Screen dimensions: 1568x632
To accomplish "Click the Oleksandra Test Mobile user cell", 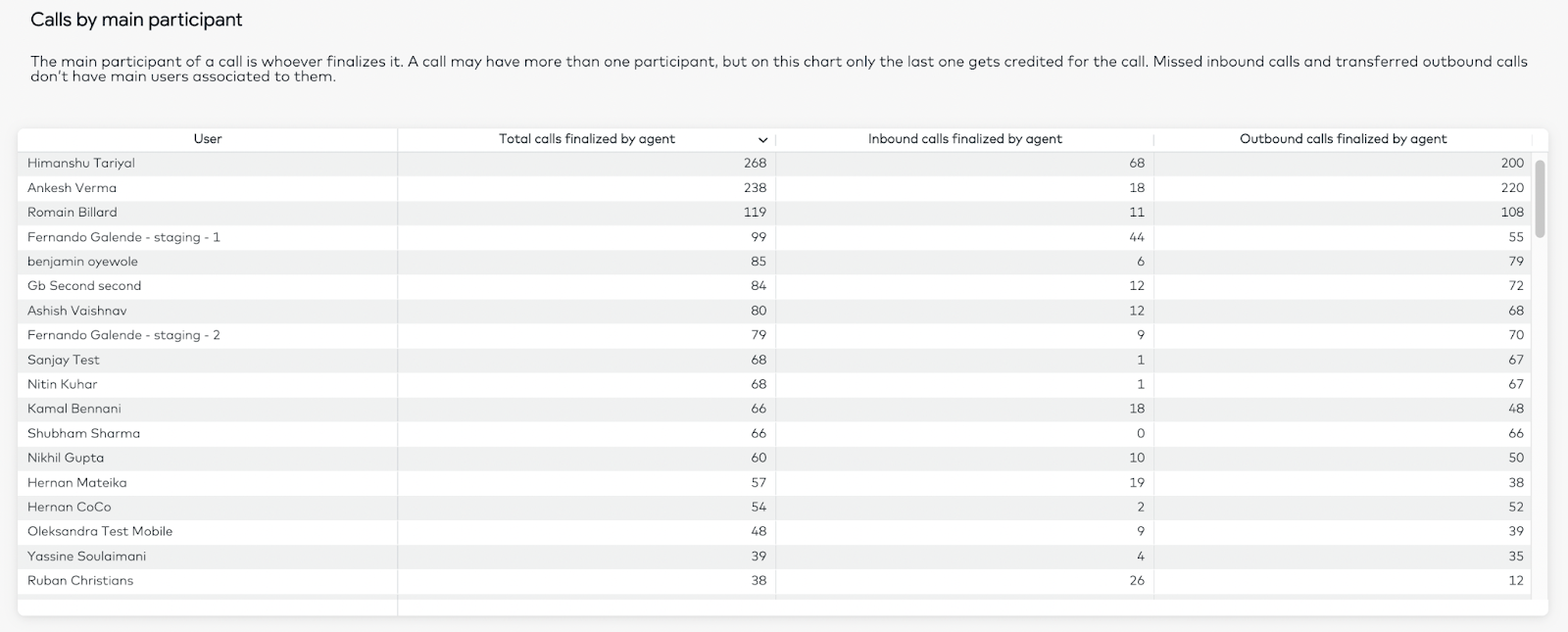I will 207,531.
